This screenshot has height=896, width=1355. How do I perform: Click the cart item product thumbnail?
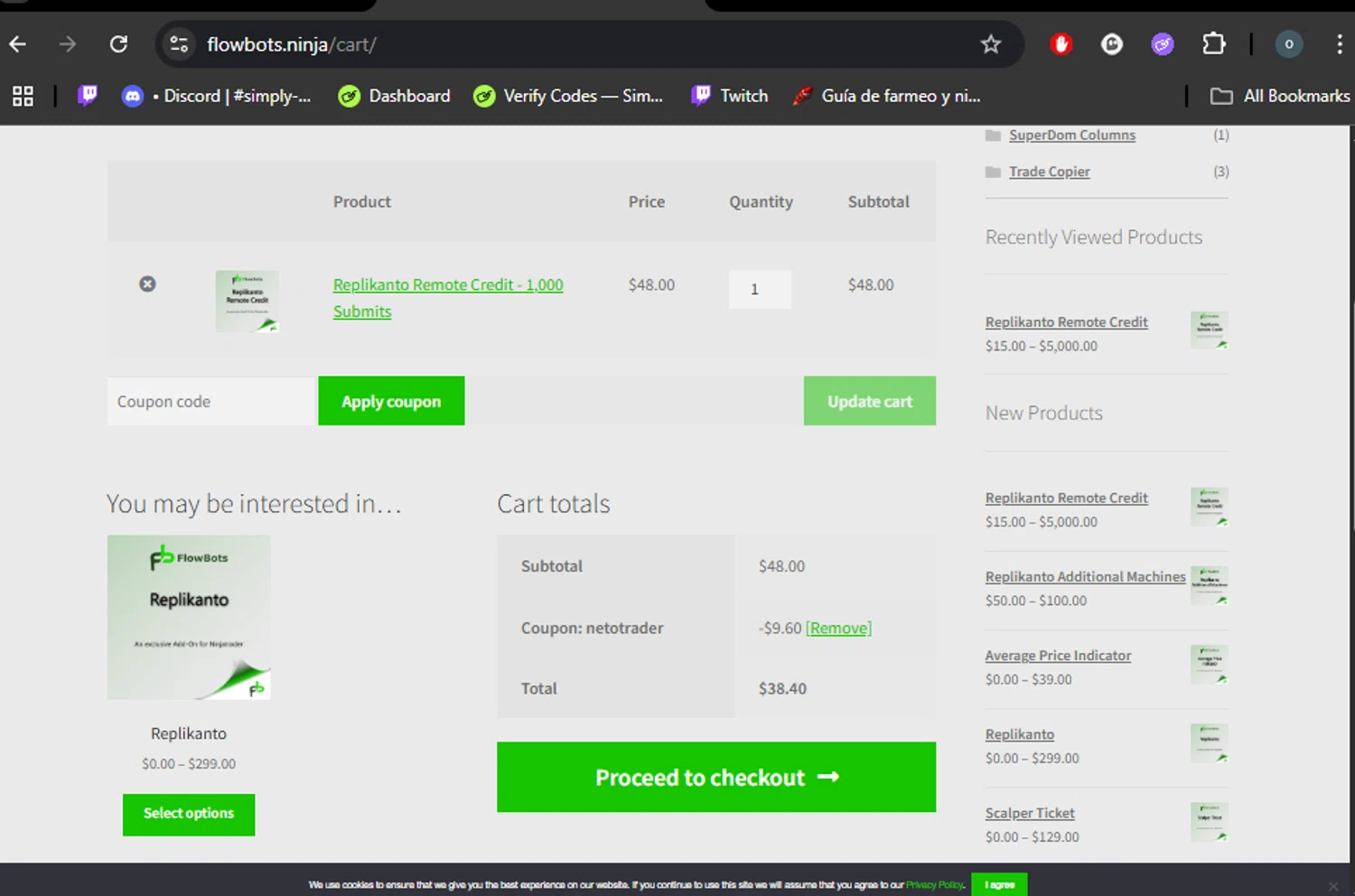247,301
